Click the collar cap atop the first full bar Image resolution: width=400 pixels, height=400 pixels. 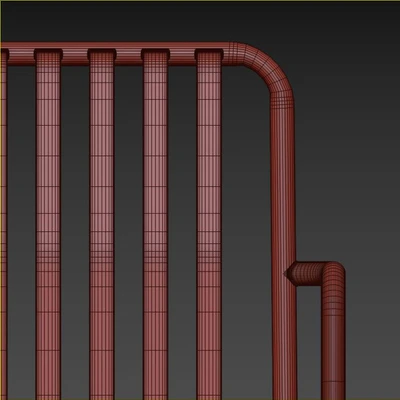click(48, 55)
